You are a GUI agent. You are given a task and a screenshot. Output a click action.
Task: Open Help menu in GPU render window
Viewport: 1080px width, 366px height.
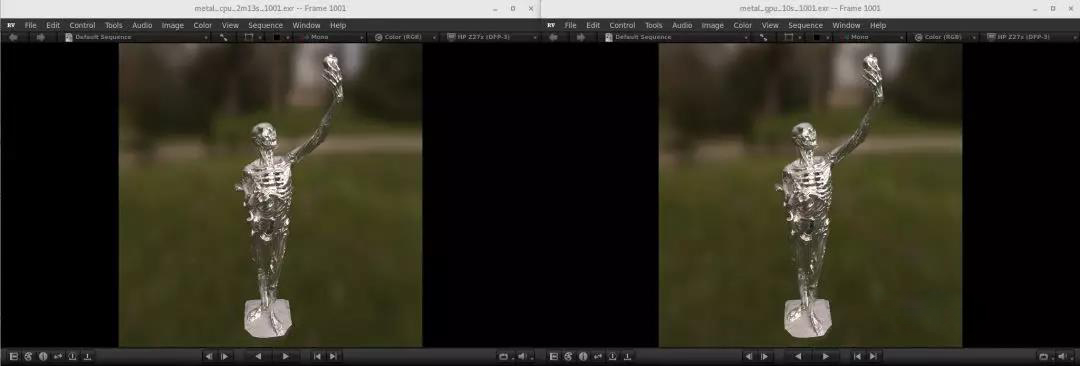pyautogui.click(x=878, y=26)
